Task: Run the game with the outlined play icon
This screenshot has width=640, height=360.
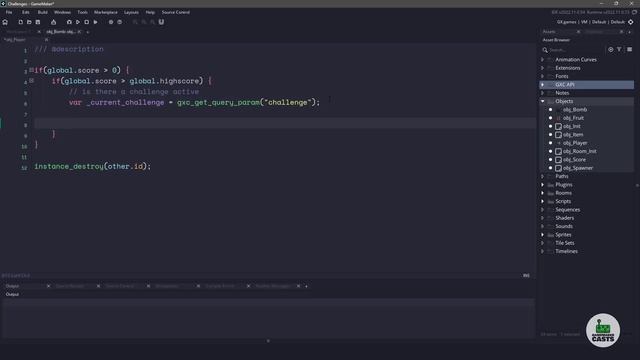Action: [78, 22]
